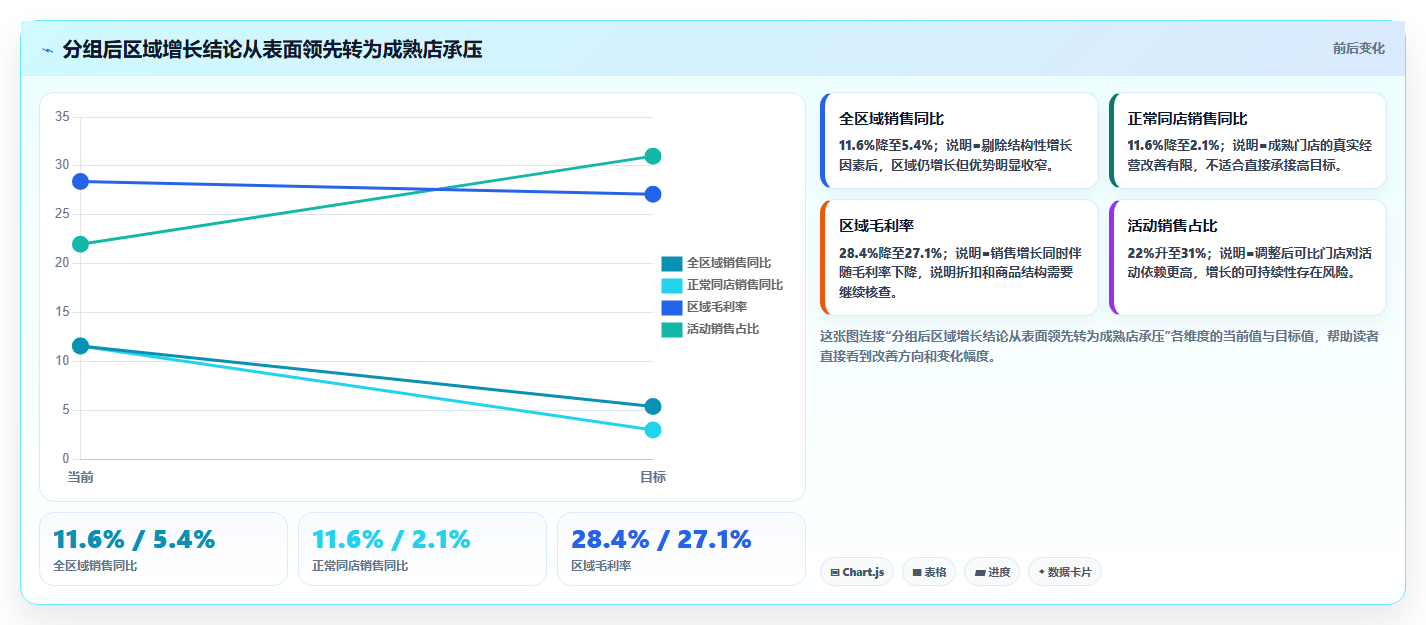
Task: Click the 全区域销售同比 data point at 目标
Action: 653,406
